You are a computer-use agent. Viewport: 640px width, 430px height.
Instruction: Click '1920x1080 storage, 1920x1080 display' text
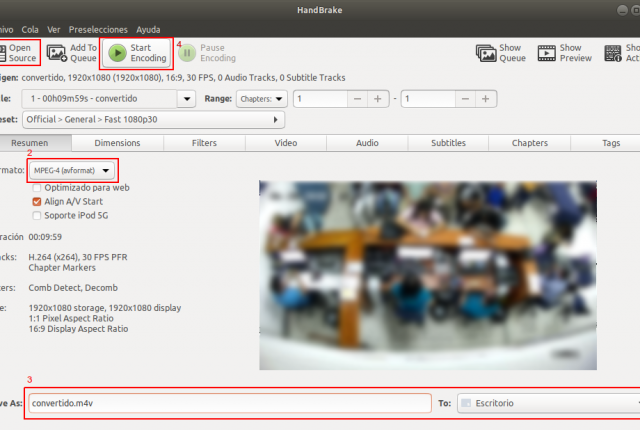[105, 308]
